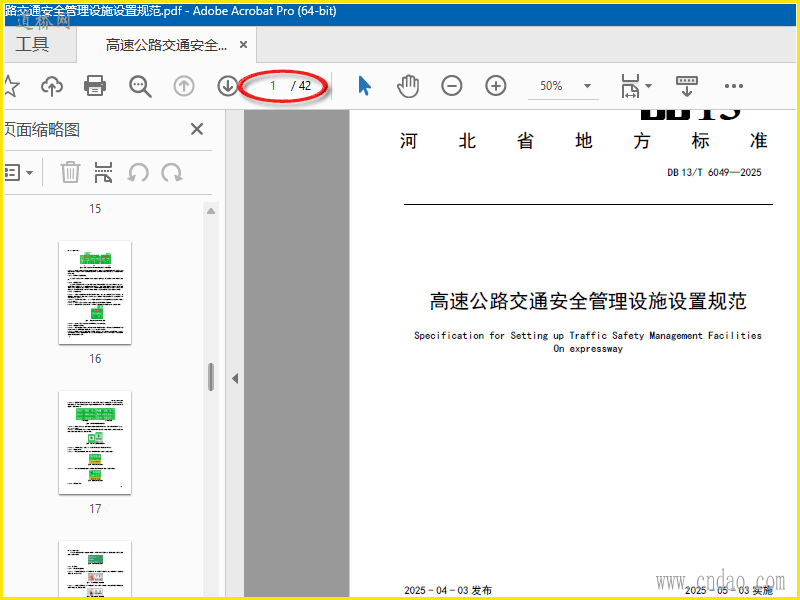The height and width of the screenshot is (600, 800).
Task: Select the hand pan tool
Action: [x=408, y=86]
